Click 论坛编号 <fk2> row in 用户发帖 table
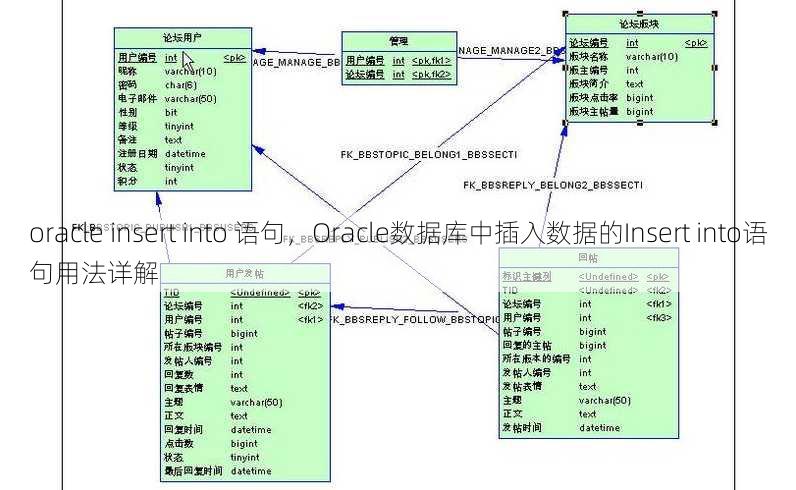 [243, 306]
